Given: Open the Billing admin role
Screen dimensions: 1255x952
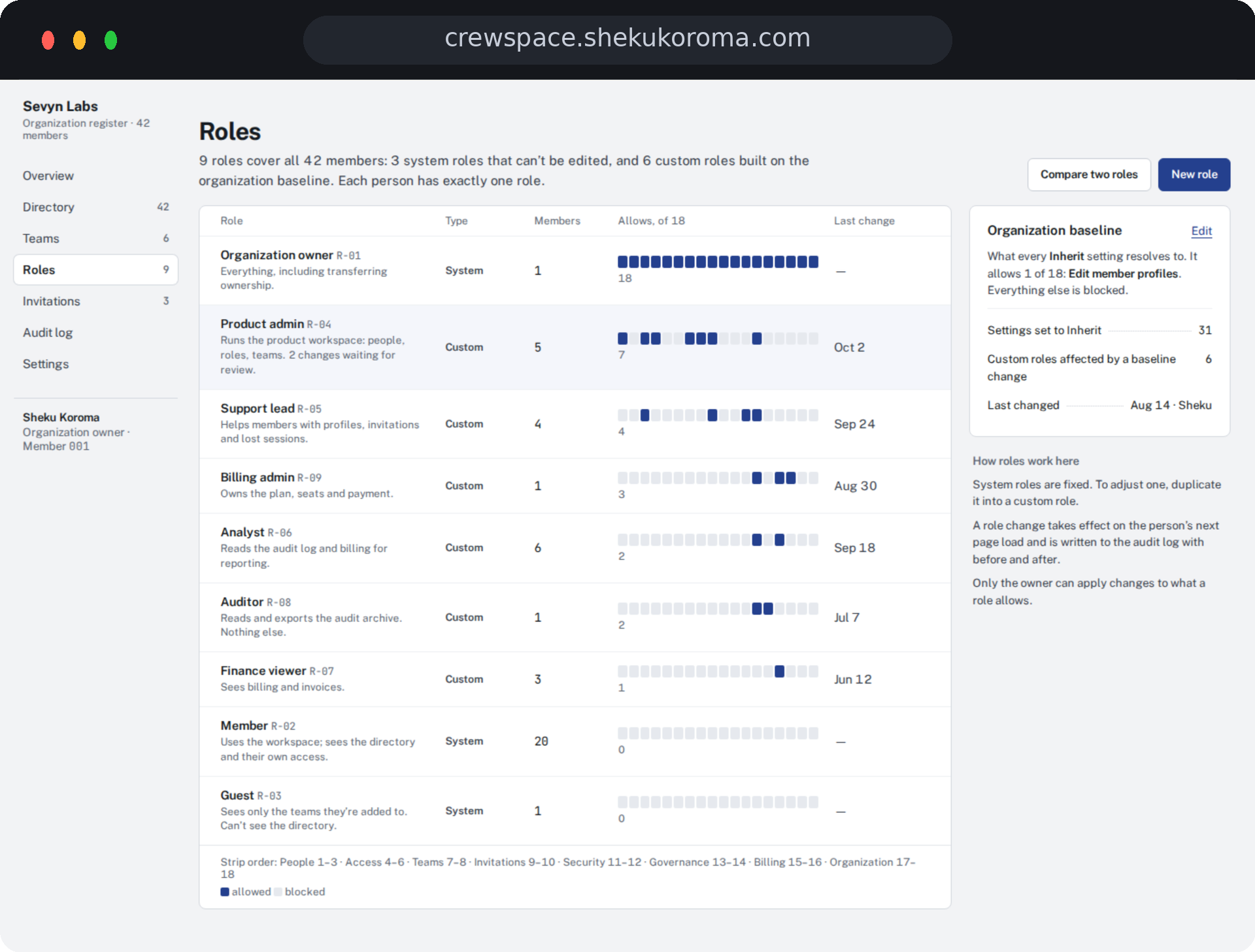Looking at the screenshot, I should tap(575, 486).
